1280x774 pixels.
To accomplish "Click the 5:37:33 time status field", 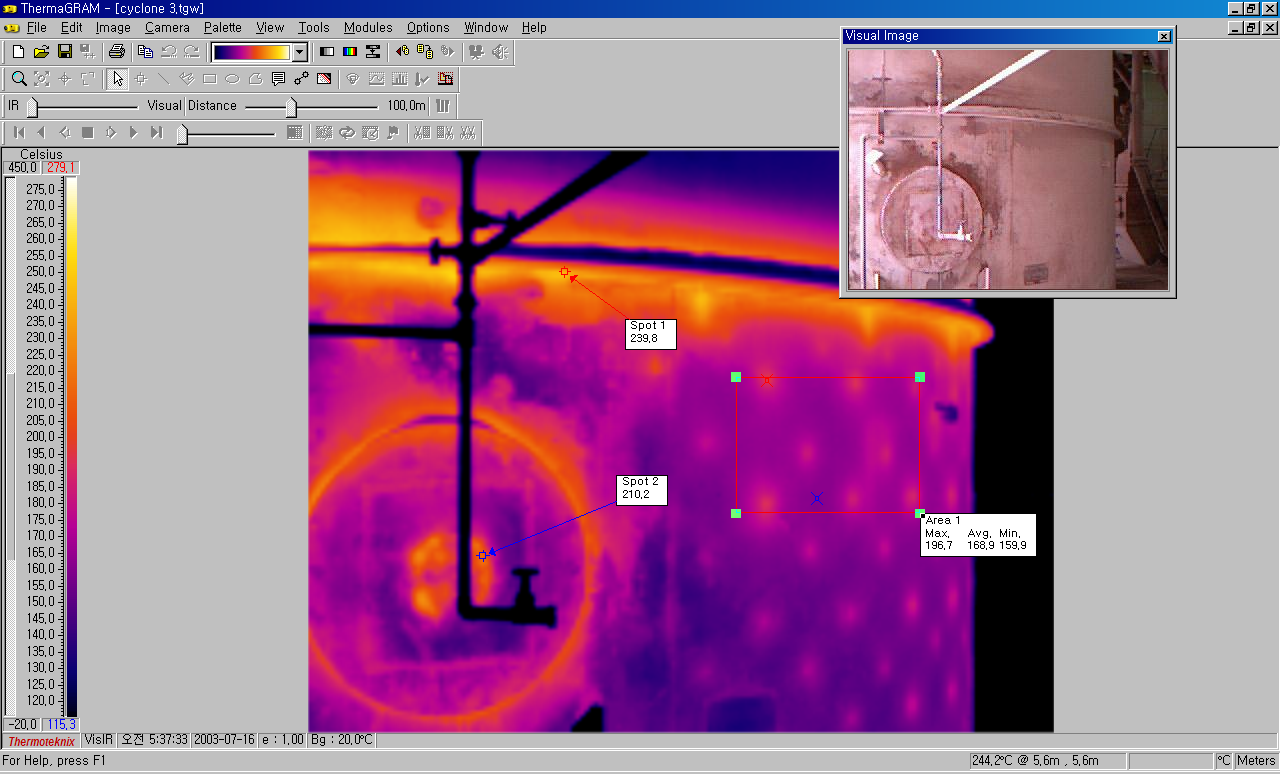I will coord(154,740).
